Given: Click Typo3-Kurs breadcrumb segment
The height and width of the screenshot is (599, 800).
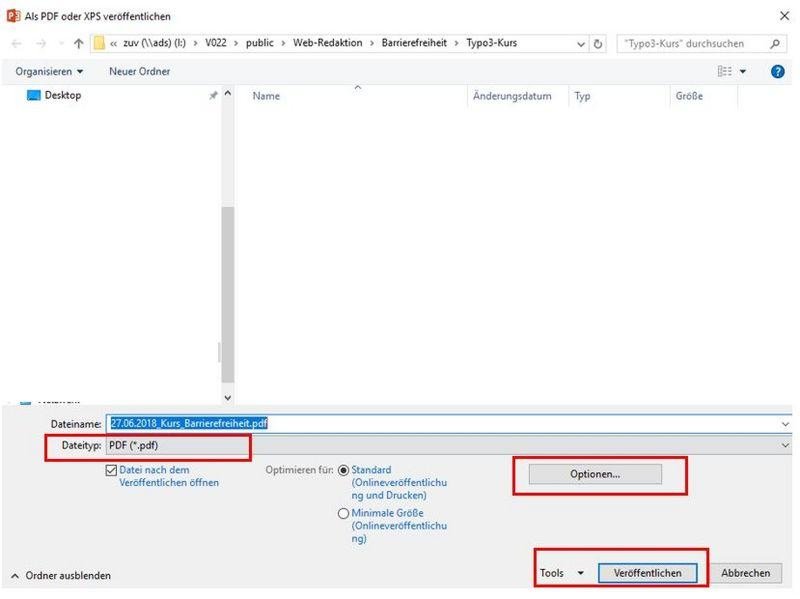Looking at the screenshot, I should point(491,43).
